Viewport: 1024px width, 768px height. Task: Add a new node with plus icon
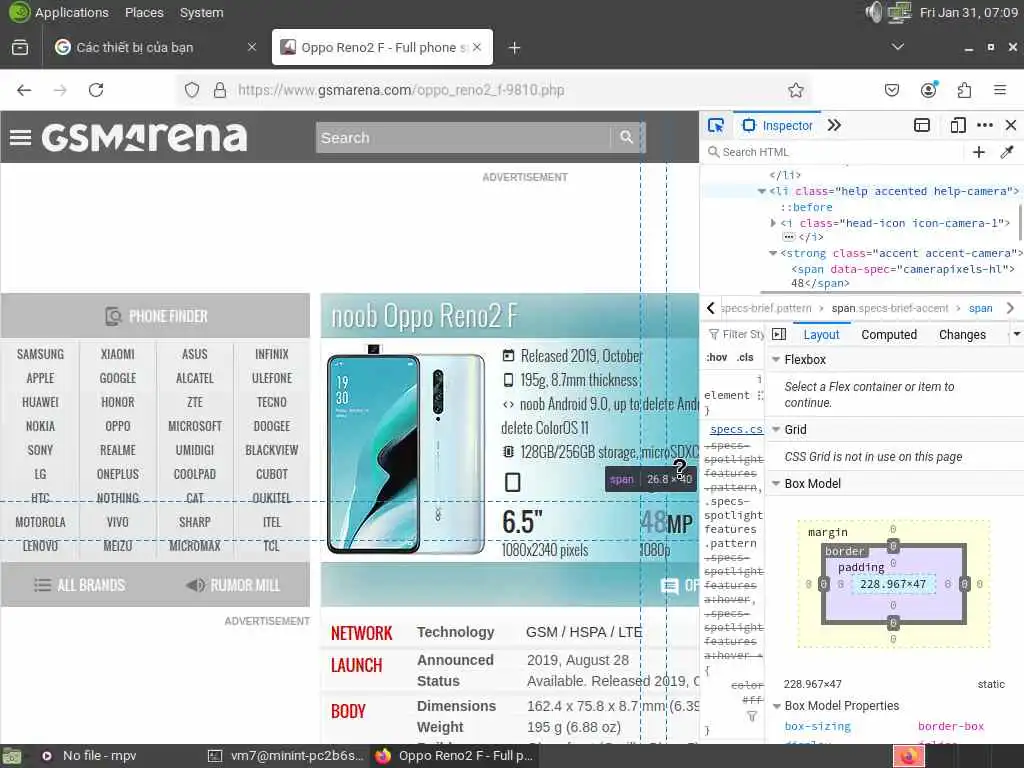point(978,152)
